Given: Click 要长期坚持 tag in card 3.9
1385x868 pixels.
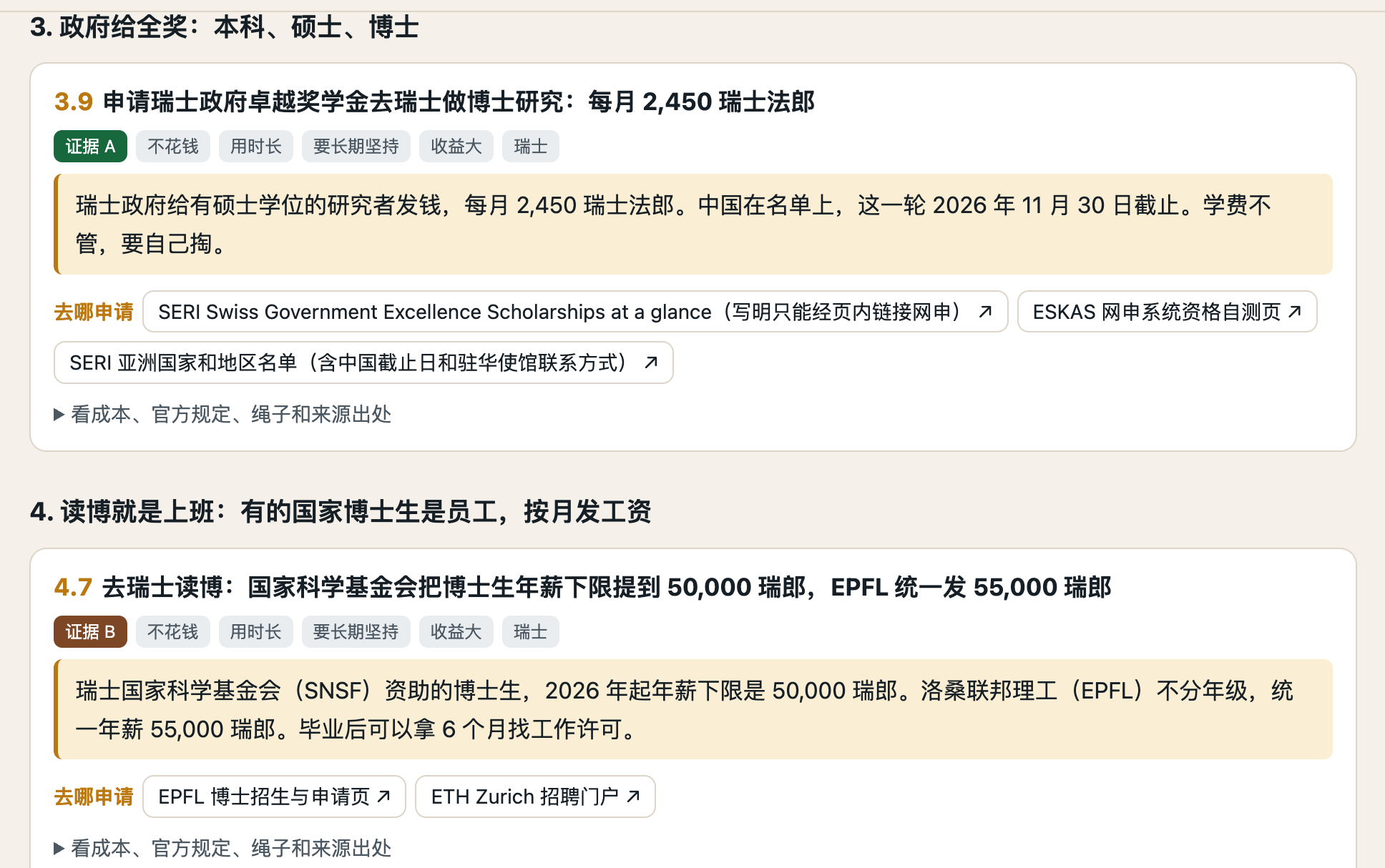Looking at the screenshot, I should [356, 147].
